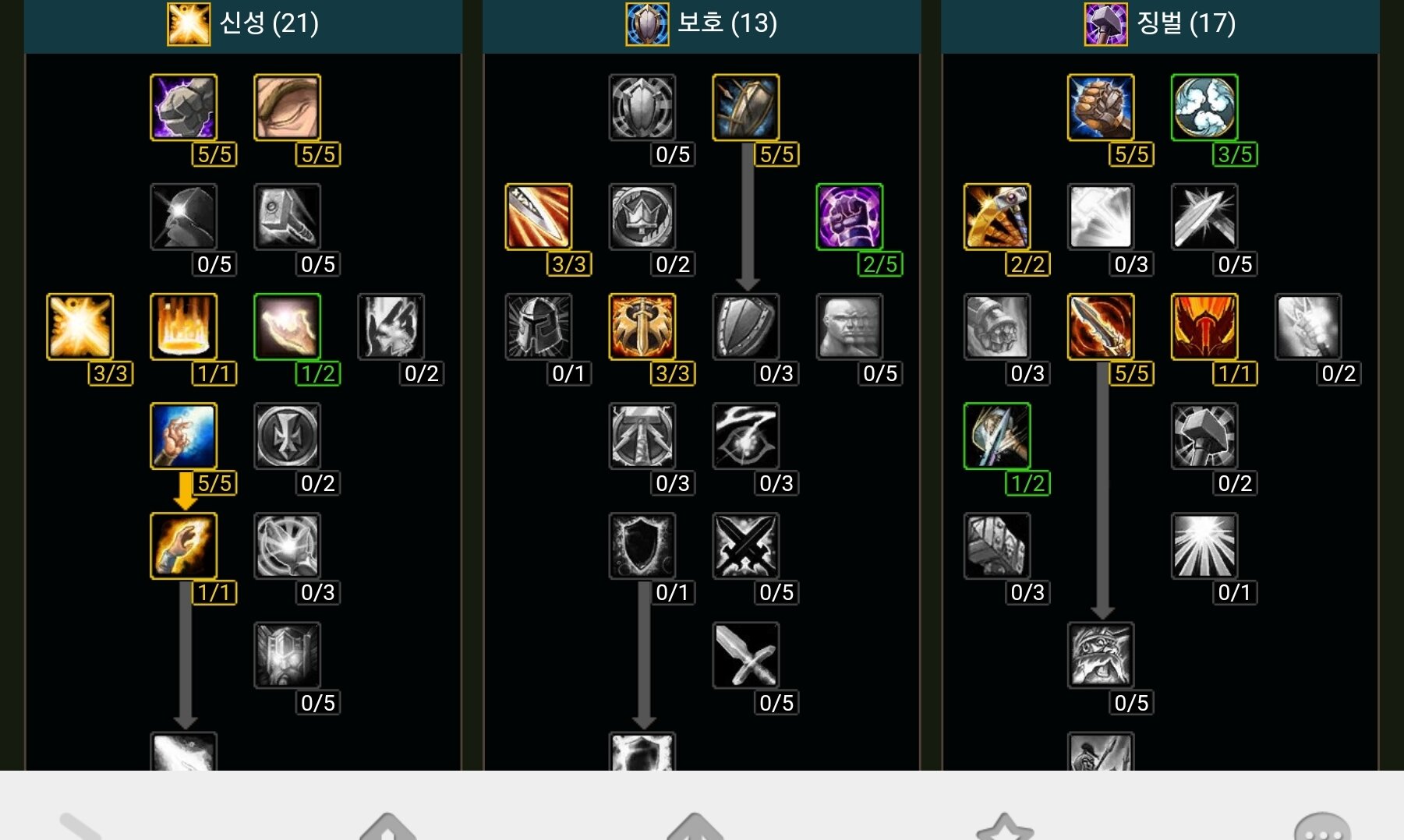Click the star icon in bottom bar
Screen dimensions: 1404x840
coord(1005,826)
